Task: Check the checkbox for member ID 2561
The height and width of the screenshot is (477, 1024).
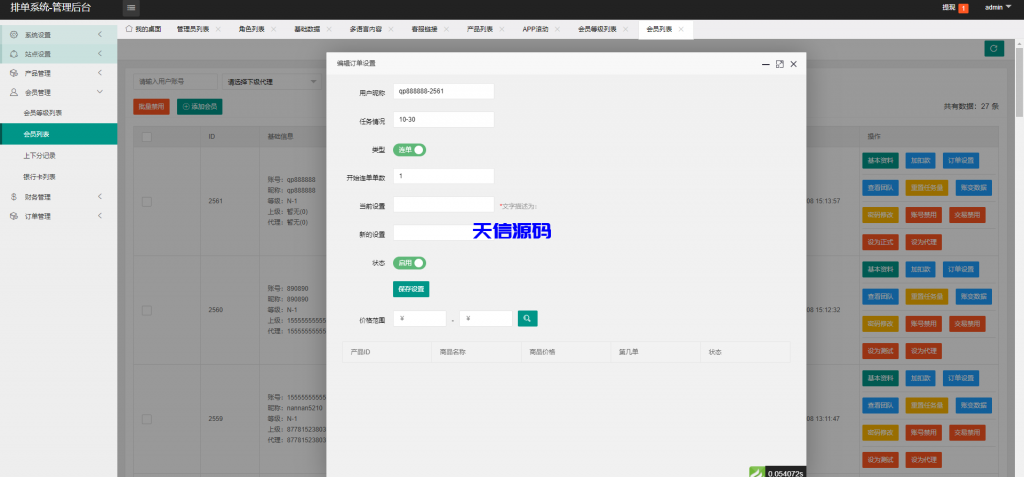Action: point(147,201)
